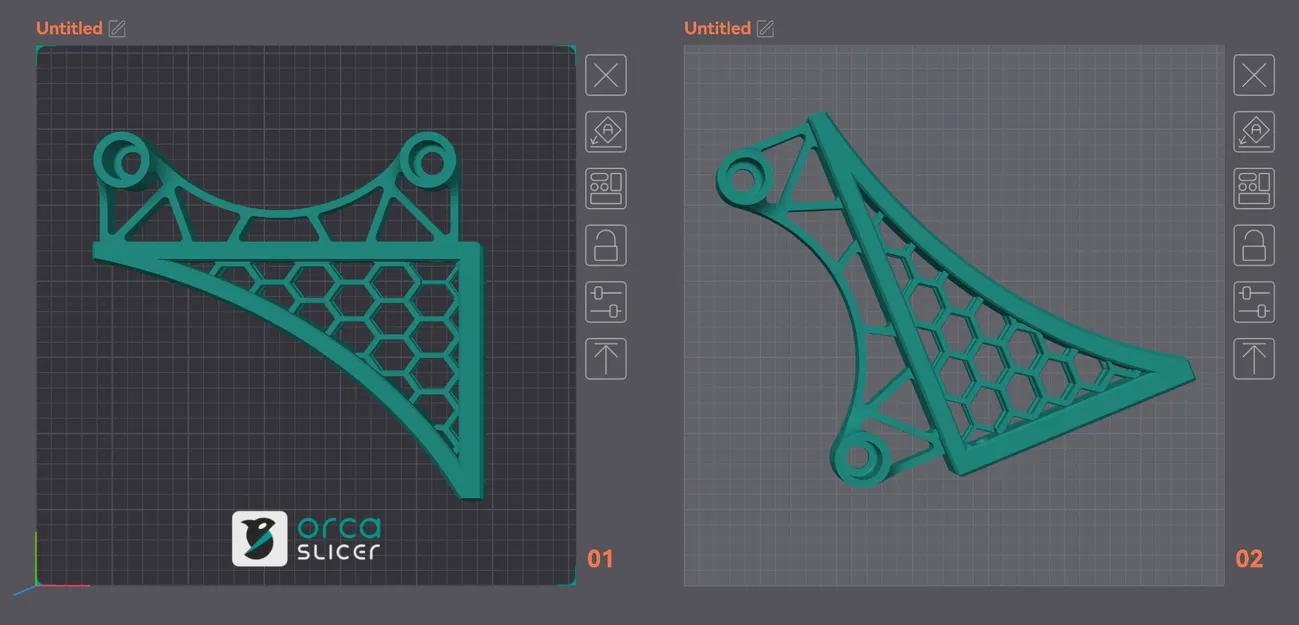Open plate 02 settings sliders icon
The image size is (1299, 625).
1254,302
